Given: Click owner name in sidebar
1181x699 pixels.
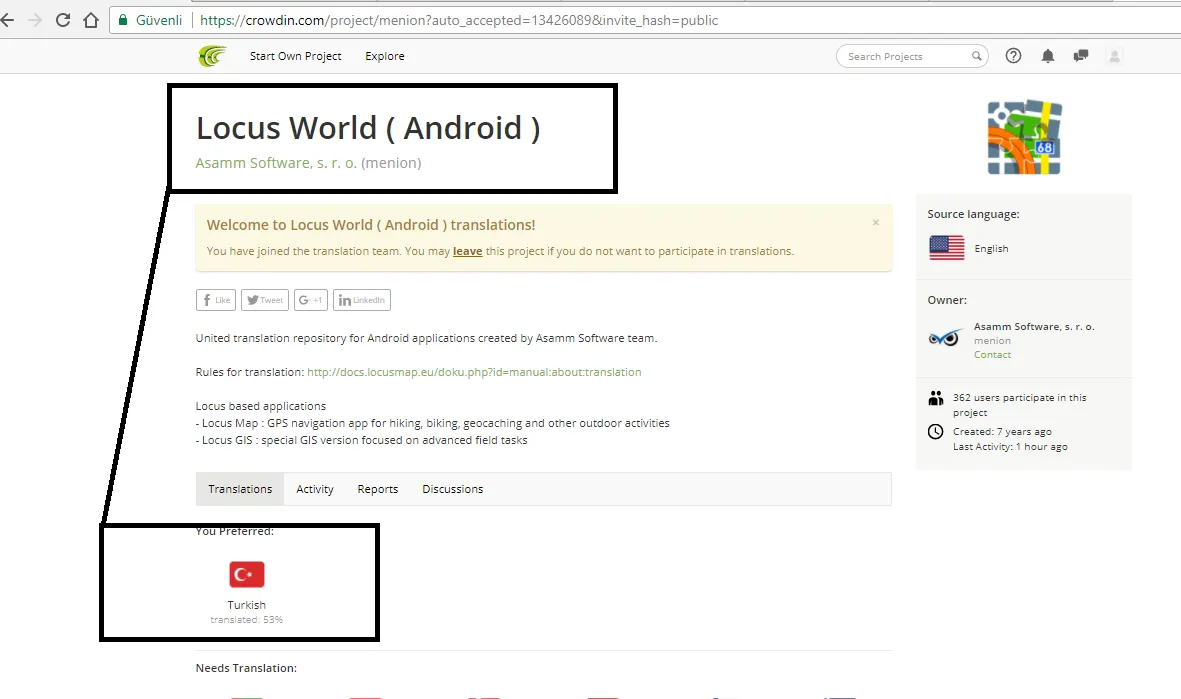Looking at the screenshot, I should [1034, 326].
